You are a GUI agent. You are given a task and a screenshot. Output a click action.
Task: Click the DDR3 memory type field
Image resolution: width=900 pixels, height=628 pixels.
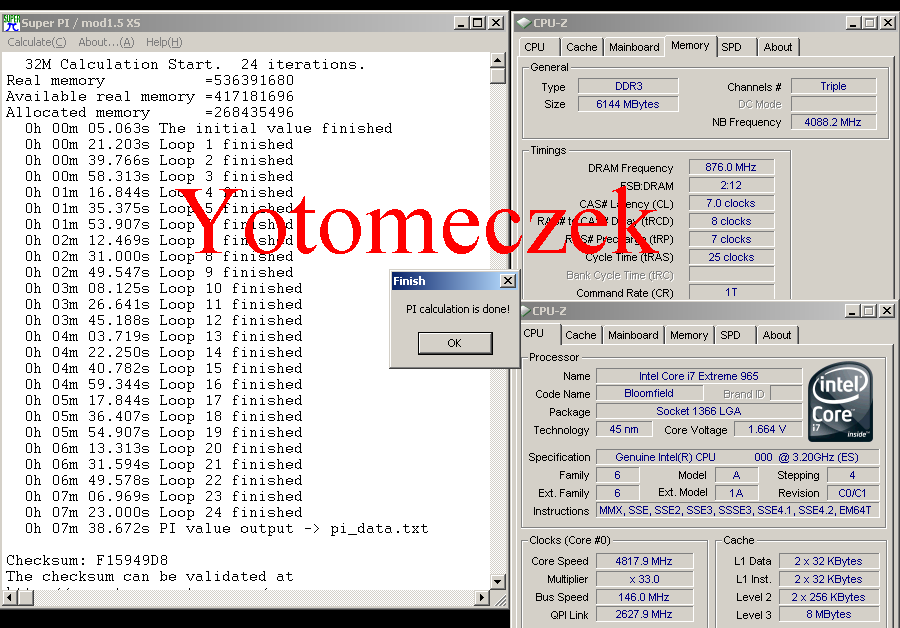(629, 86)
